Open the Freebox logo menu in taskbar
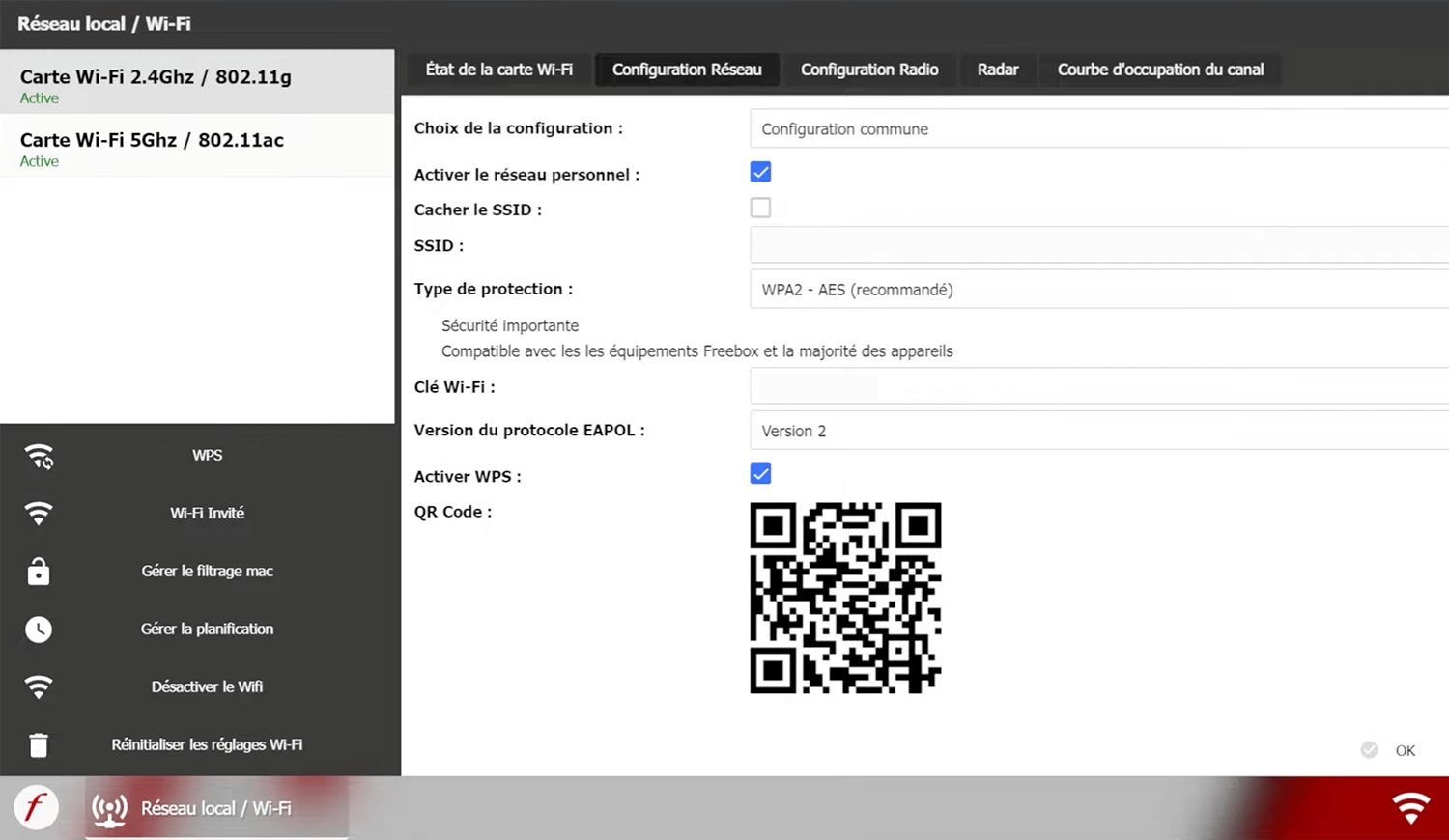The image size is (1449, 840). point(36,807)
